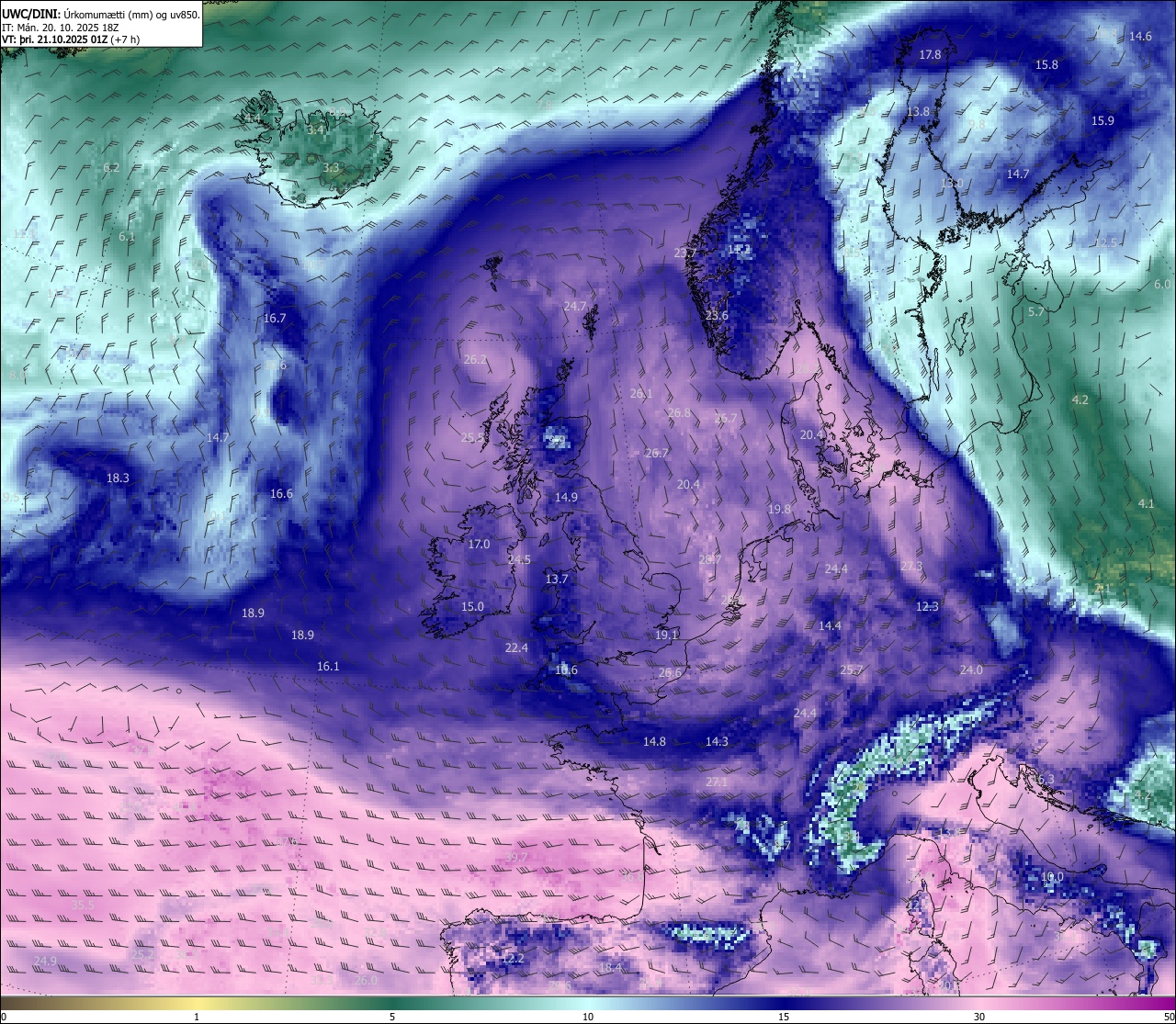Click the 13.8 value label

[918, 112]
